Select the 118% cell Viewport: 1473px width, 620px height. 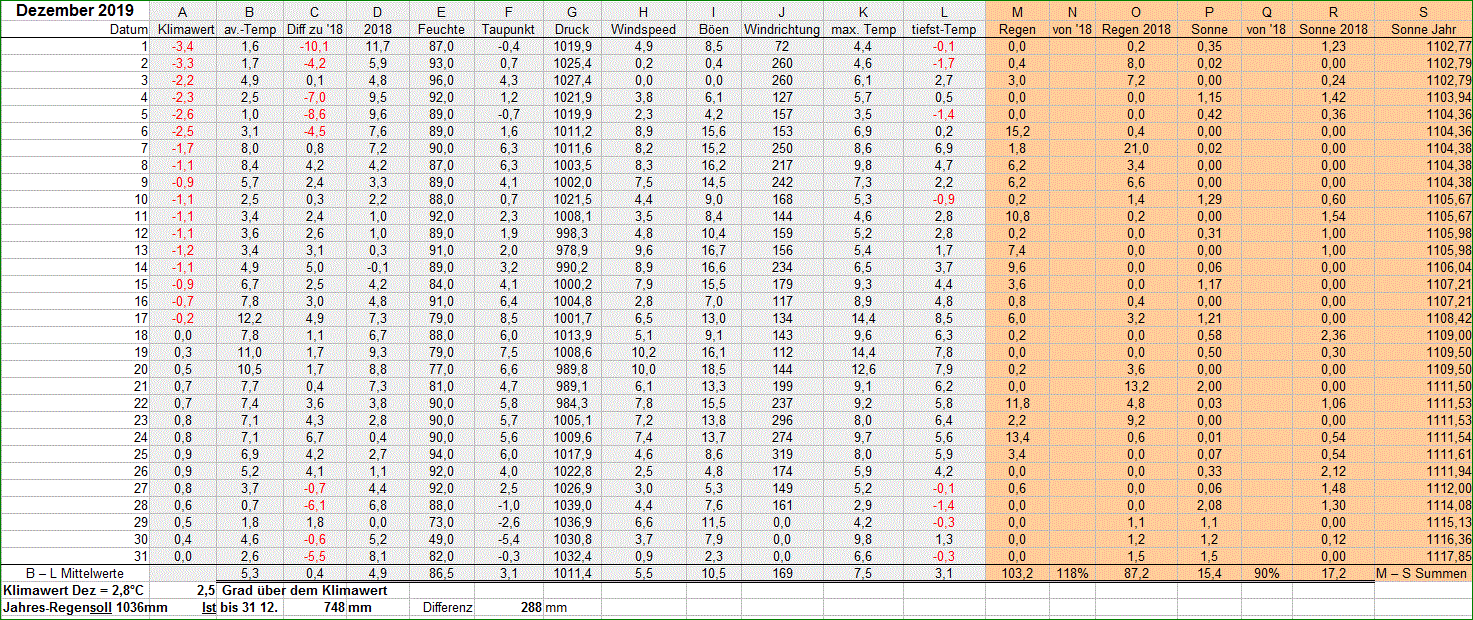[x=1072, y=574]
